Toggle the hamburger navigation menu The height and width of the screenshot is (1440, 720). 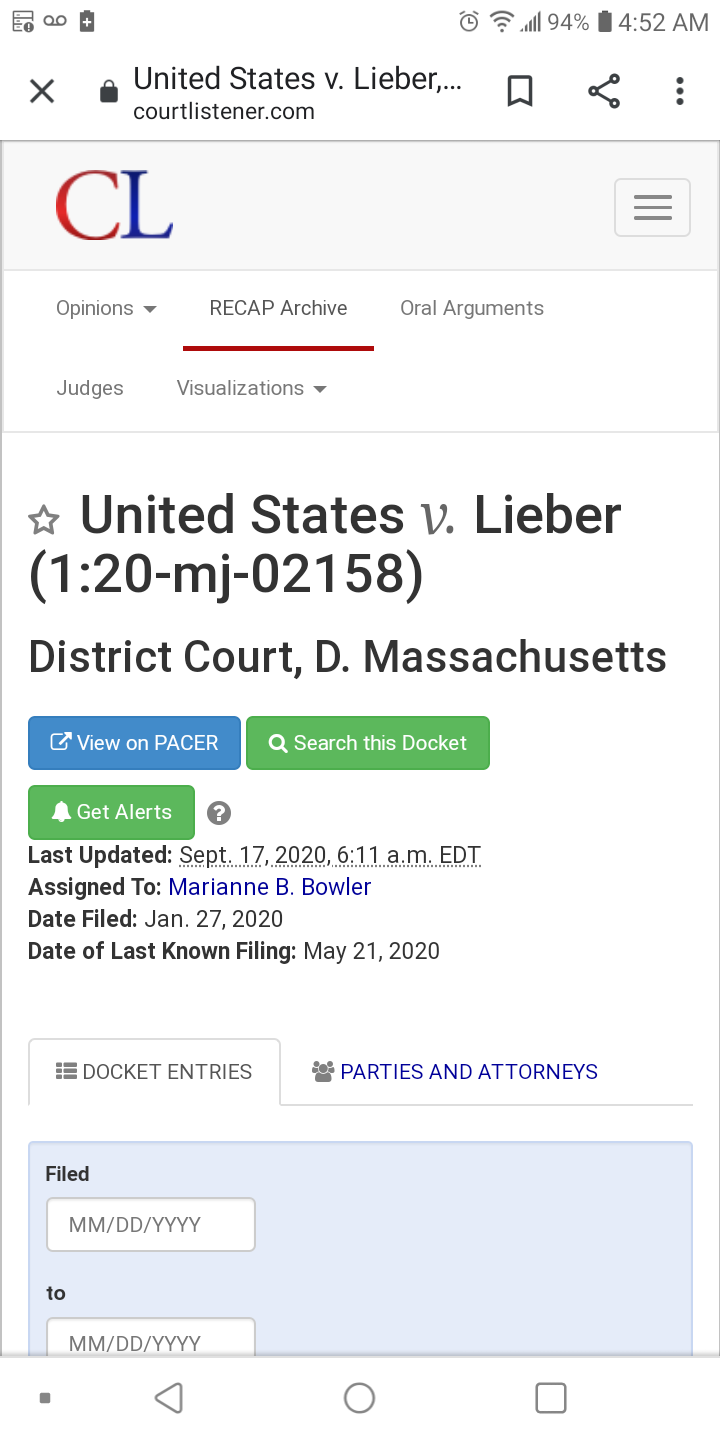tap(652, 208)
